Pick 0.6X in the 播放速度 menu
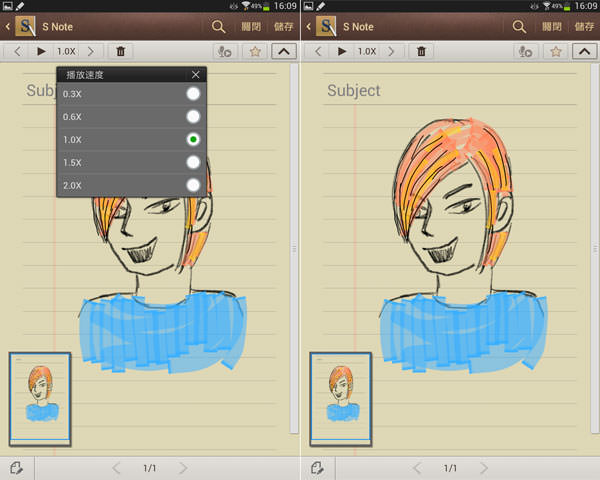 point(193,117)
